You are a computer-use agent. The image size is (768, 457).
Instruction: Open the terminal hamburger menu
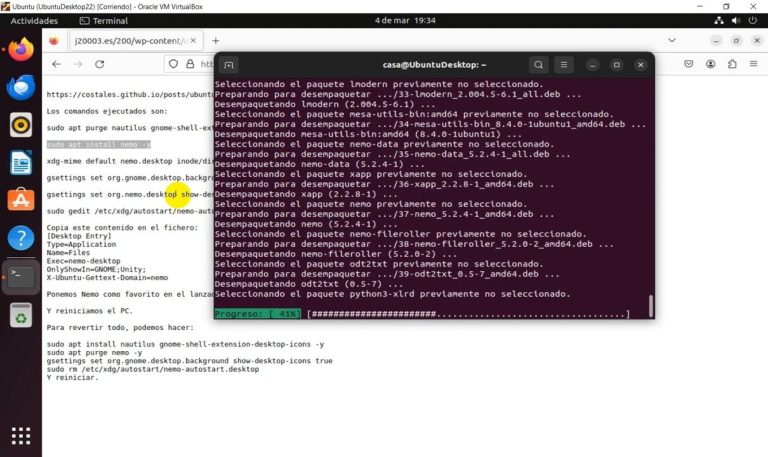point(564,65)
